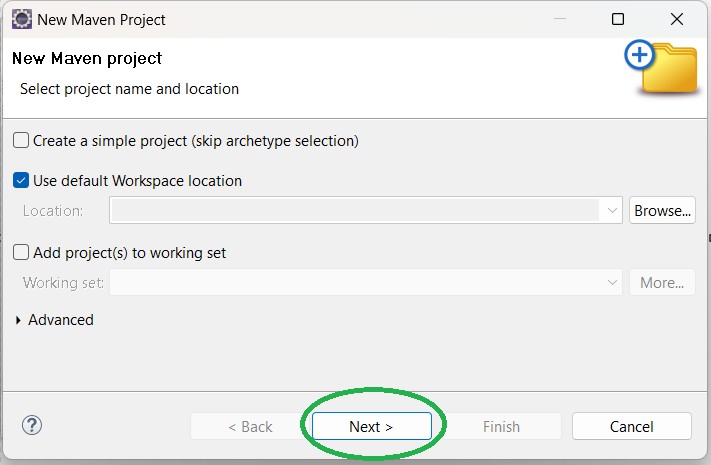Open the Working set dropdown arrow
The height and width of the screenshot is (465, 711).
click(x=612, y=283)
